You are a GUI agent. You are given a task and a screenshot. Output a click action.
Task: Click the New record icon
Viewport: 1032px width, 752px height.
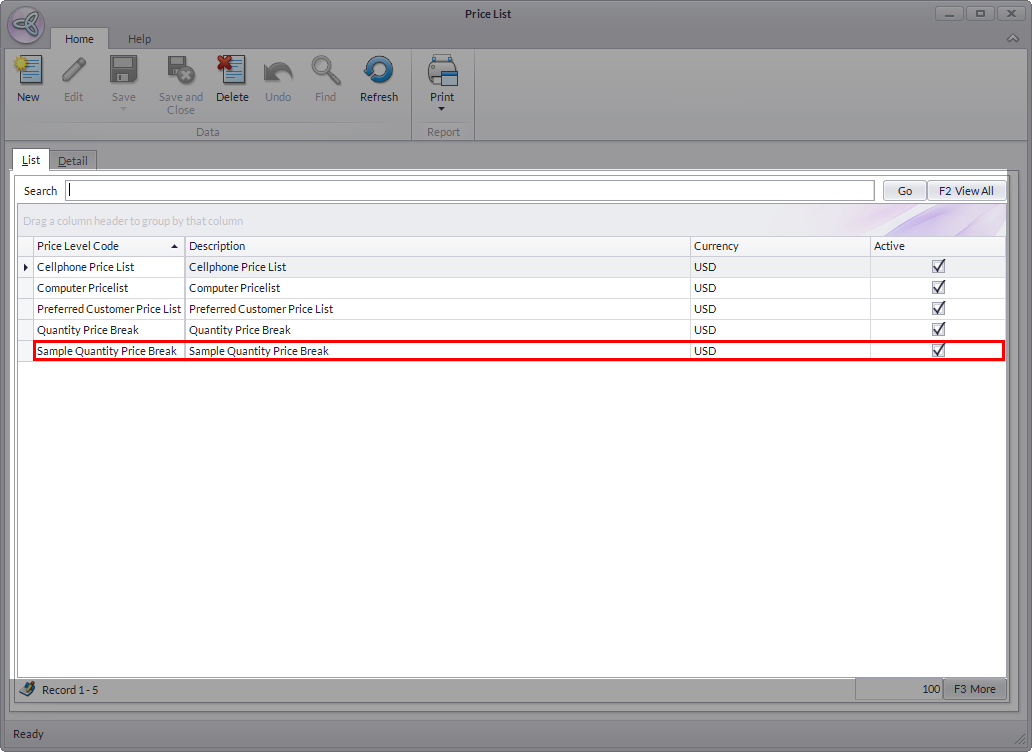tap(28, 71)
